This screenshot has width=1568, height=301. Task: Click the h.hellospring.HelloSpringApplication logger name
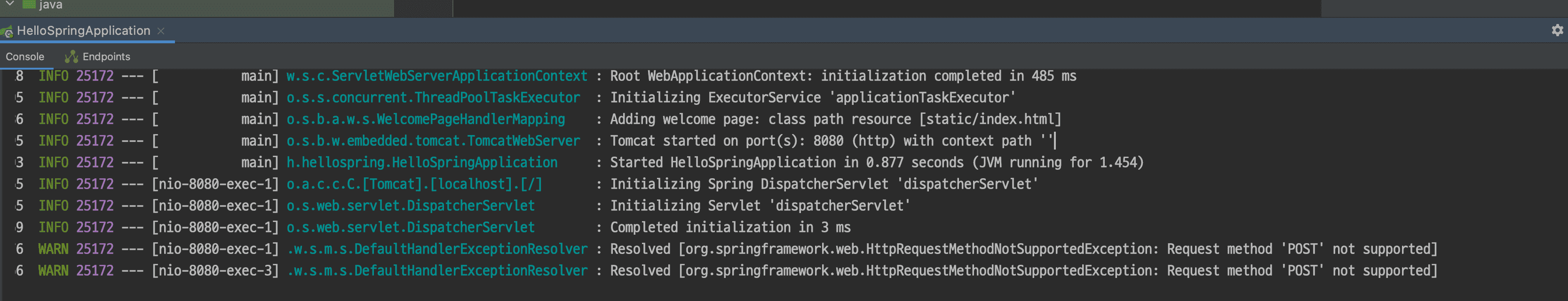point(422,163)
